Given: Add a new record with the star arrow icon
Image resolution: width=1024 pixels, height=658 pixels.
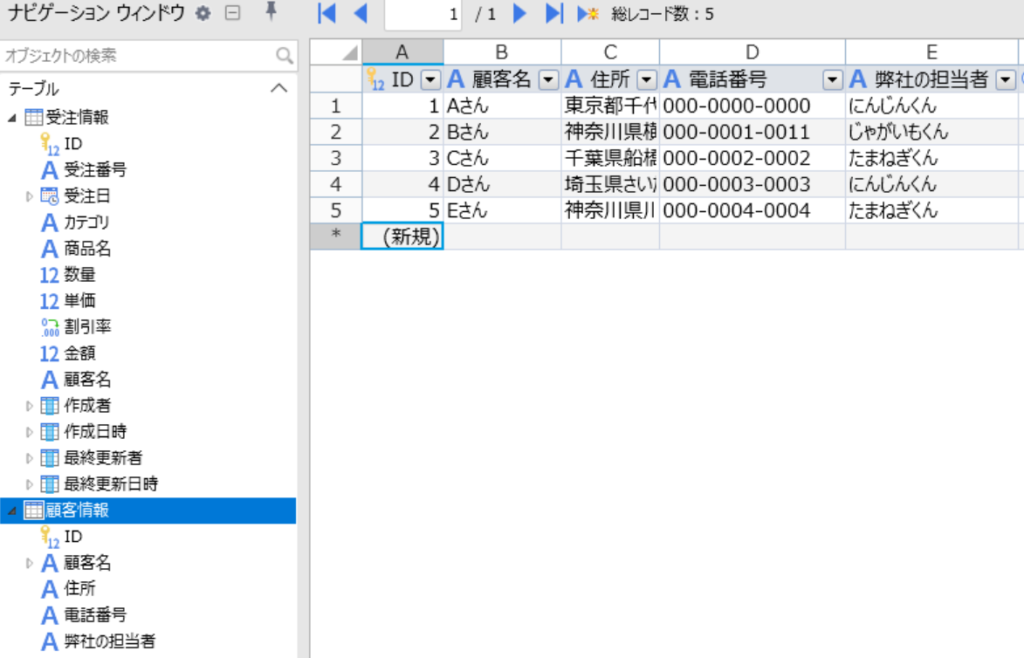Looking at the screenshot, I should coord(588,14).
